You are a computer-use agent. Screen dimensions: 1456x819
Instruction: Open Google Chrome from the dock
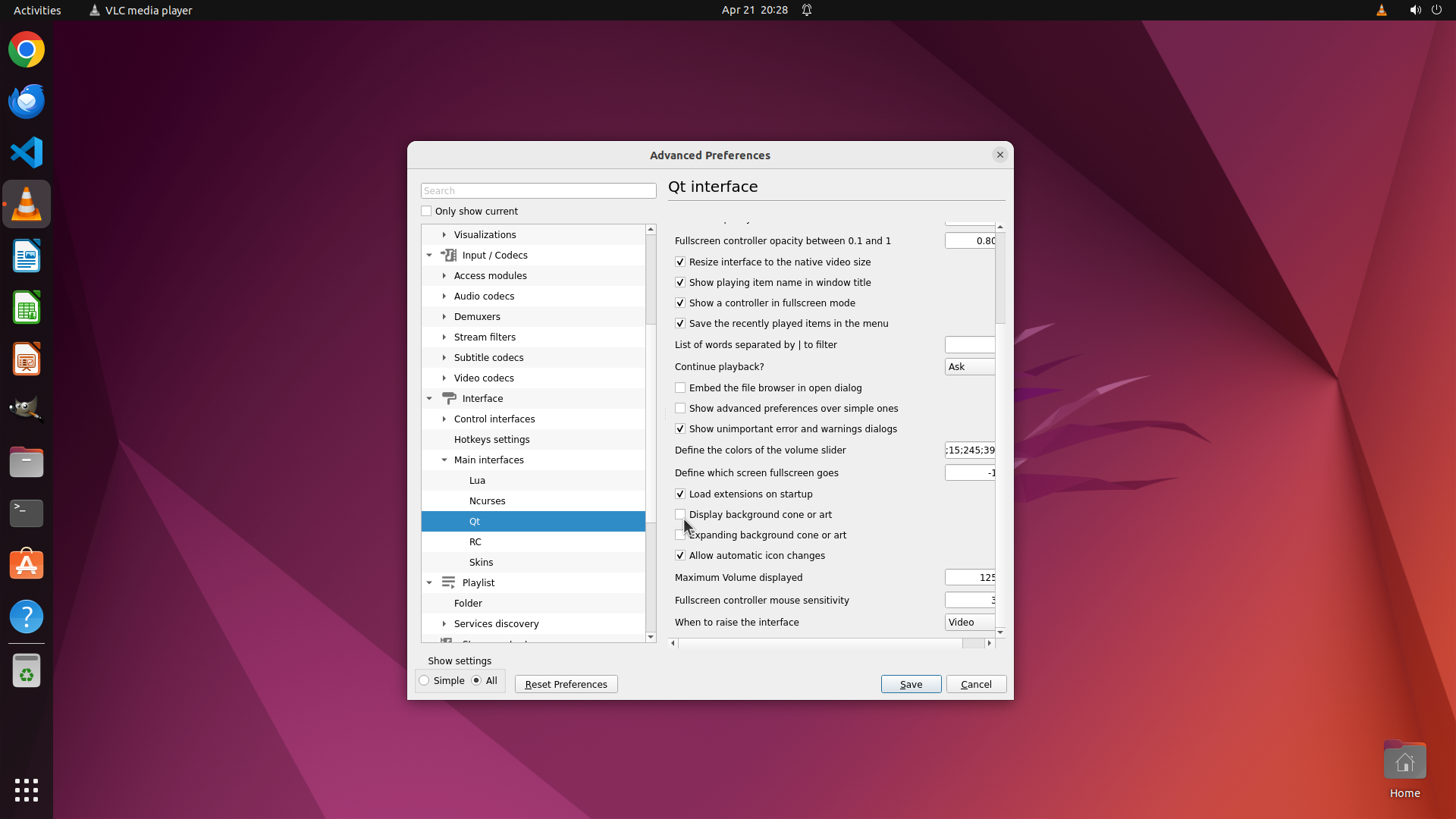[x=27, y=50]
